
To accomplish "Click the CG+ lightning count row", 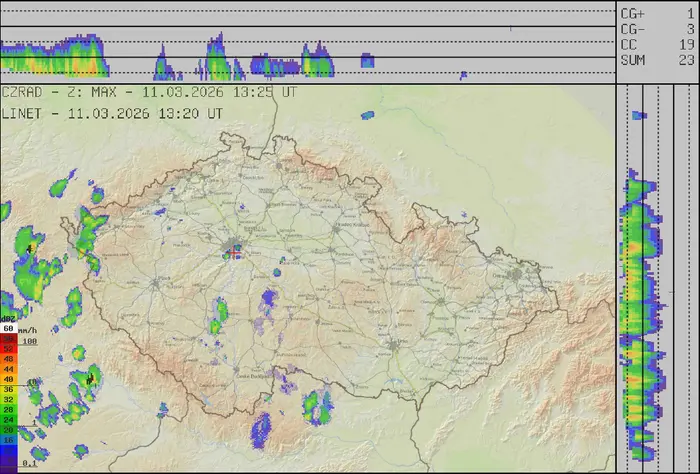I will [x=658, y=14].
